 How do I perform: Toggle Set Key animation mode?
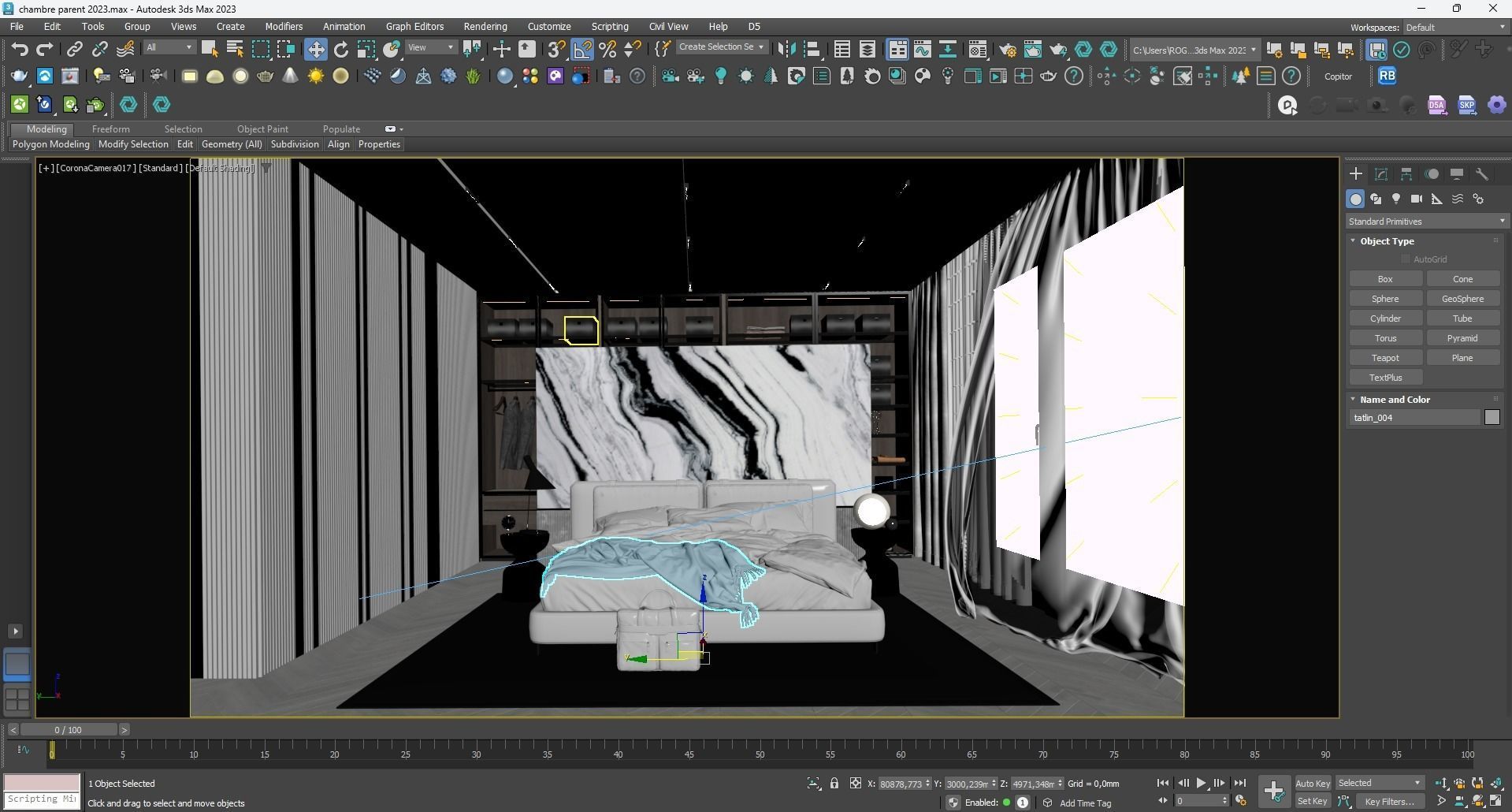[1312, 802]
